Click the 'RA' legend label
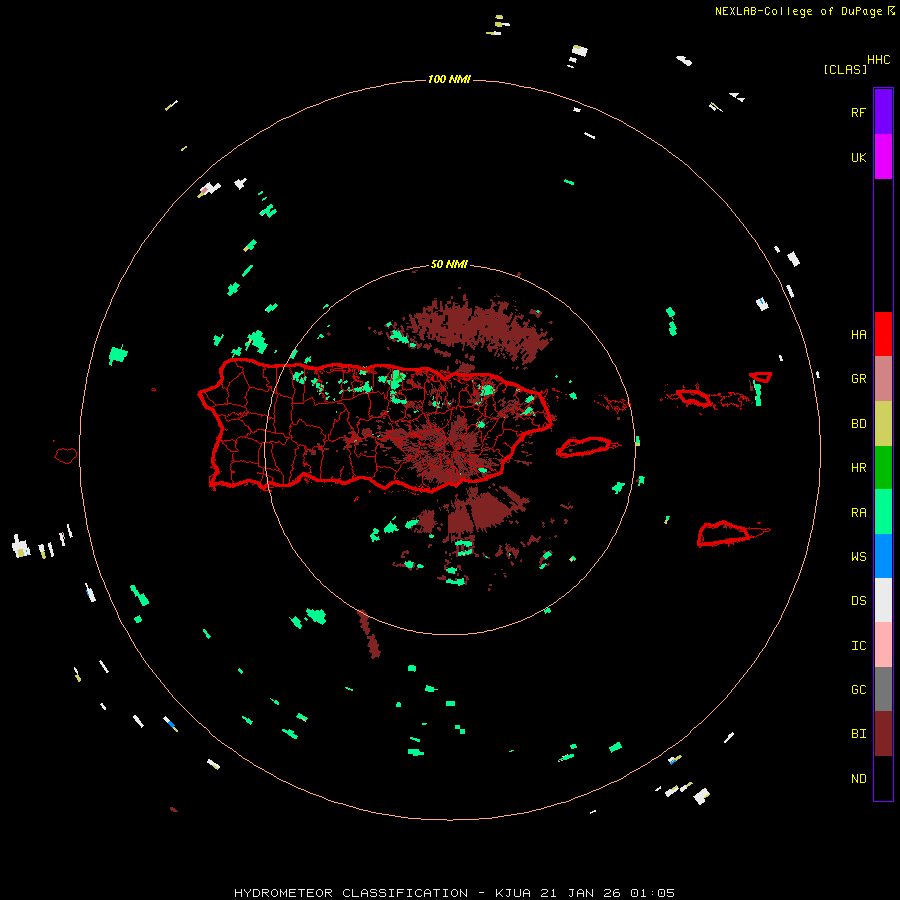The height and width of the screenshot is (900, 900). (x=858, y=513)
